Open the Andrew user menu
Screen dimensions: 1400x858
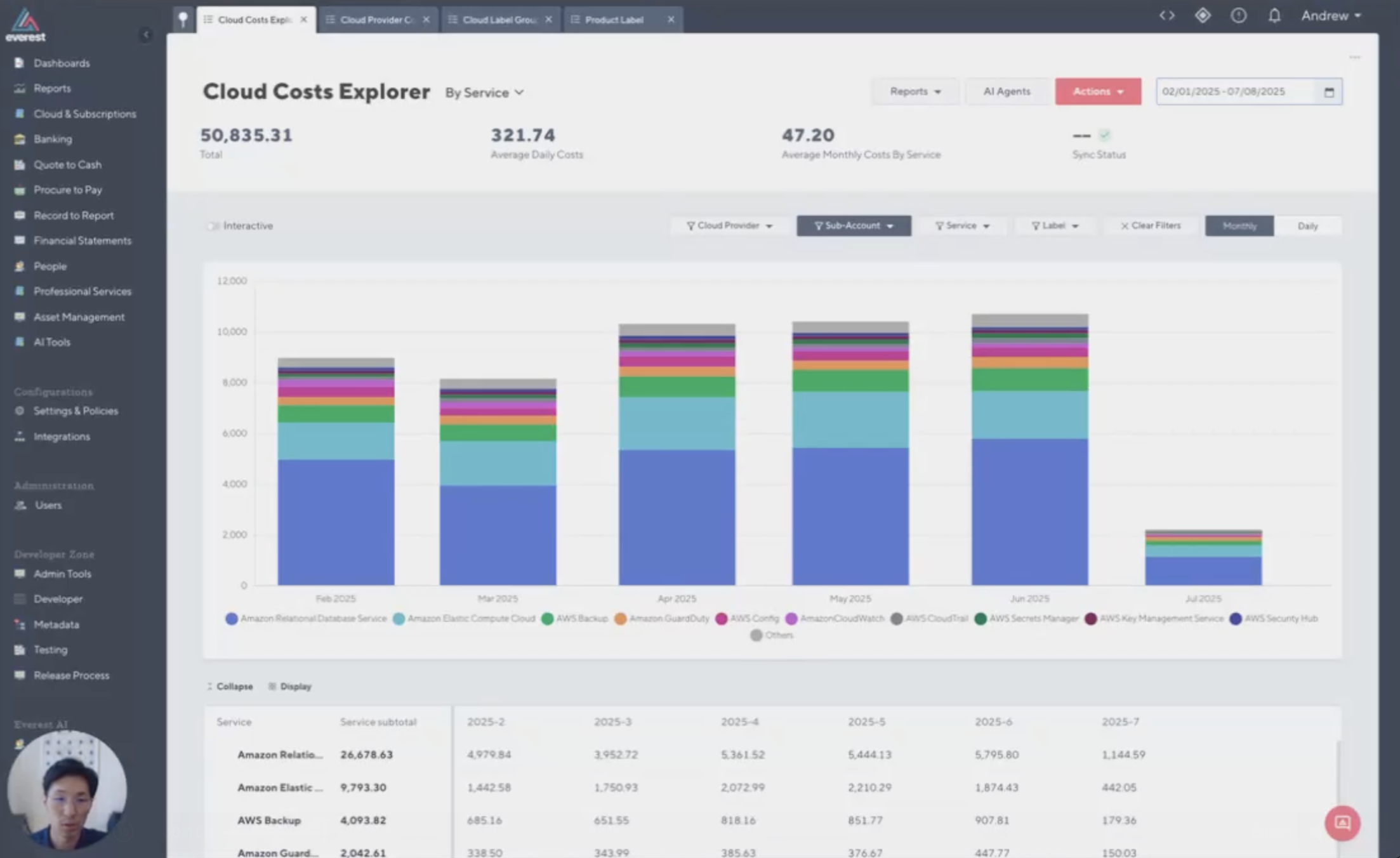pyautogui.click(x=1331, y=15)
